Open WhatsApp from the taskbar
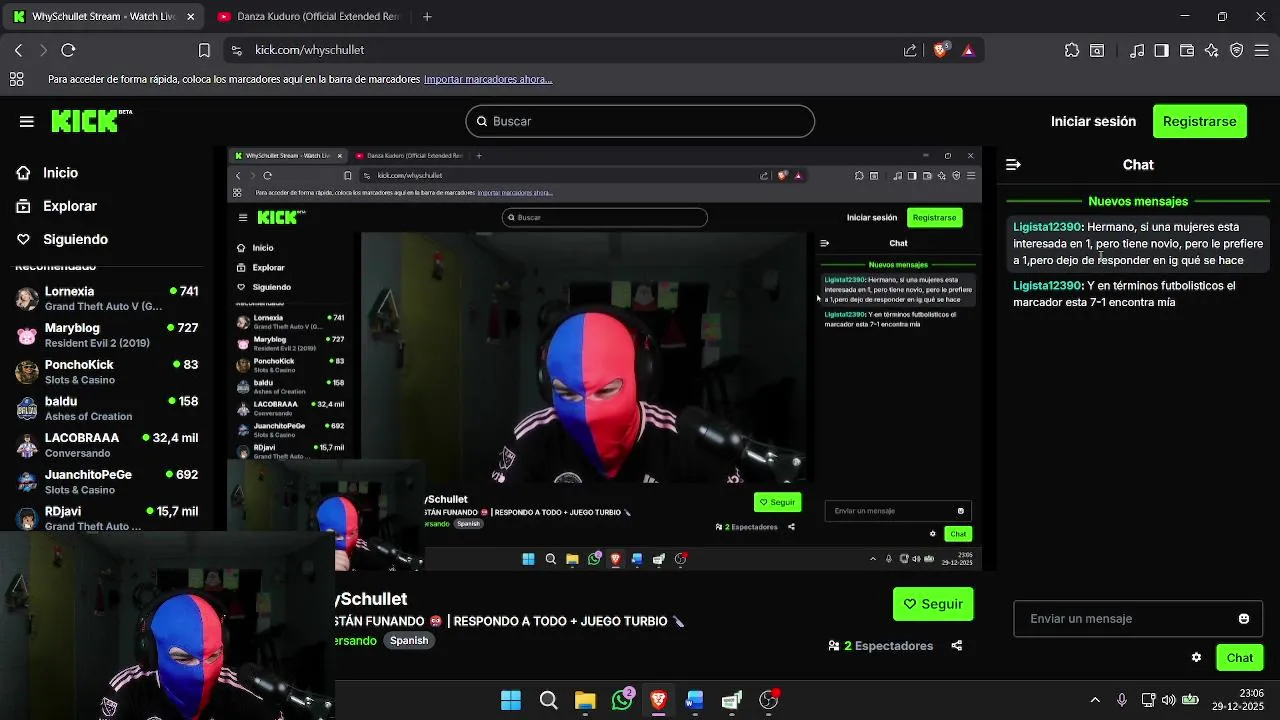1280x720 pixels. point(622,700)
